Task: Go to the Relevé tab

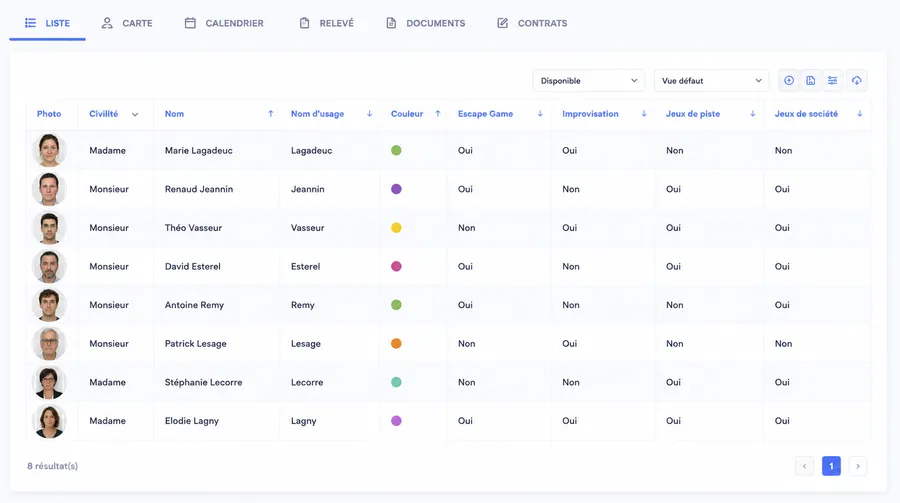Action: (326, 23)
